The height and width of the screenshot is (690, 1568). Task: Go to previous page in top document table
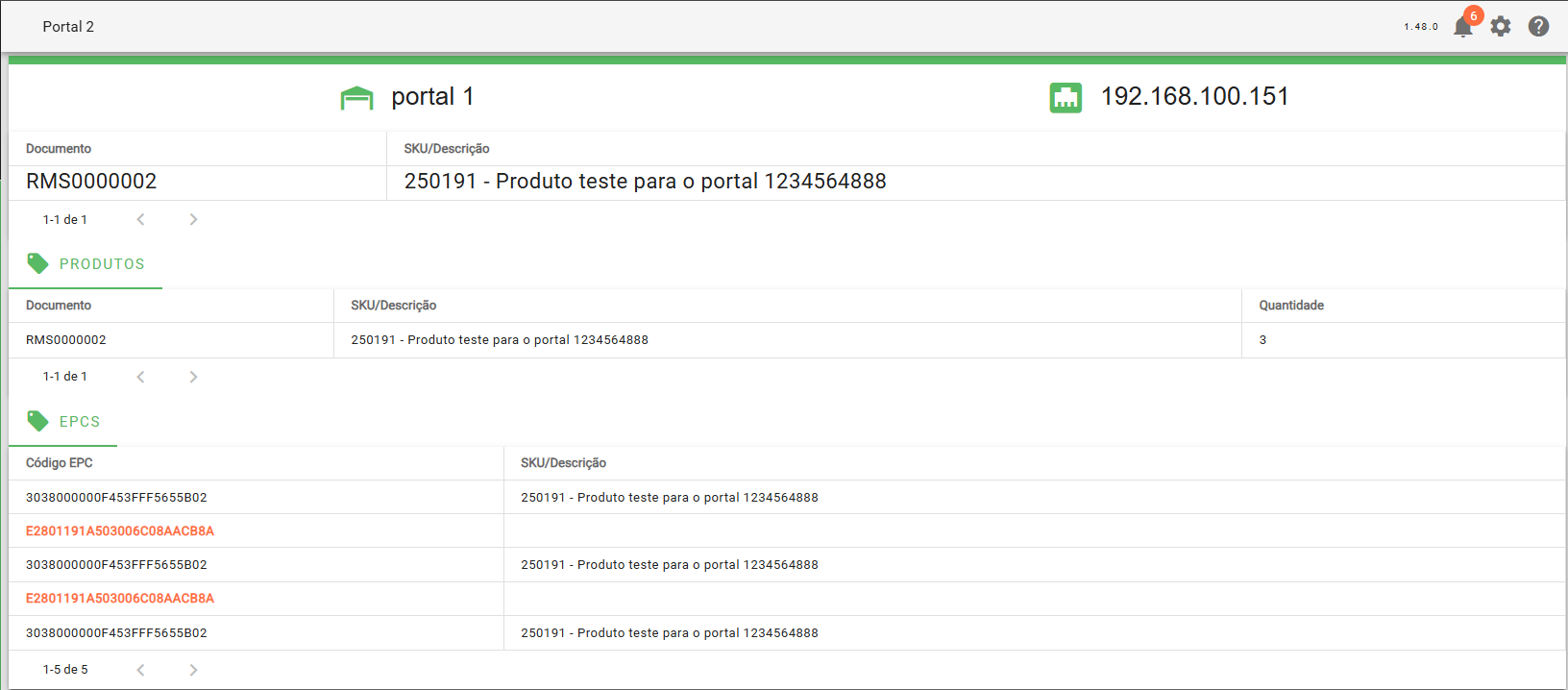click(140, 219)
